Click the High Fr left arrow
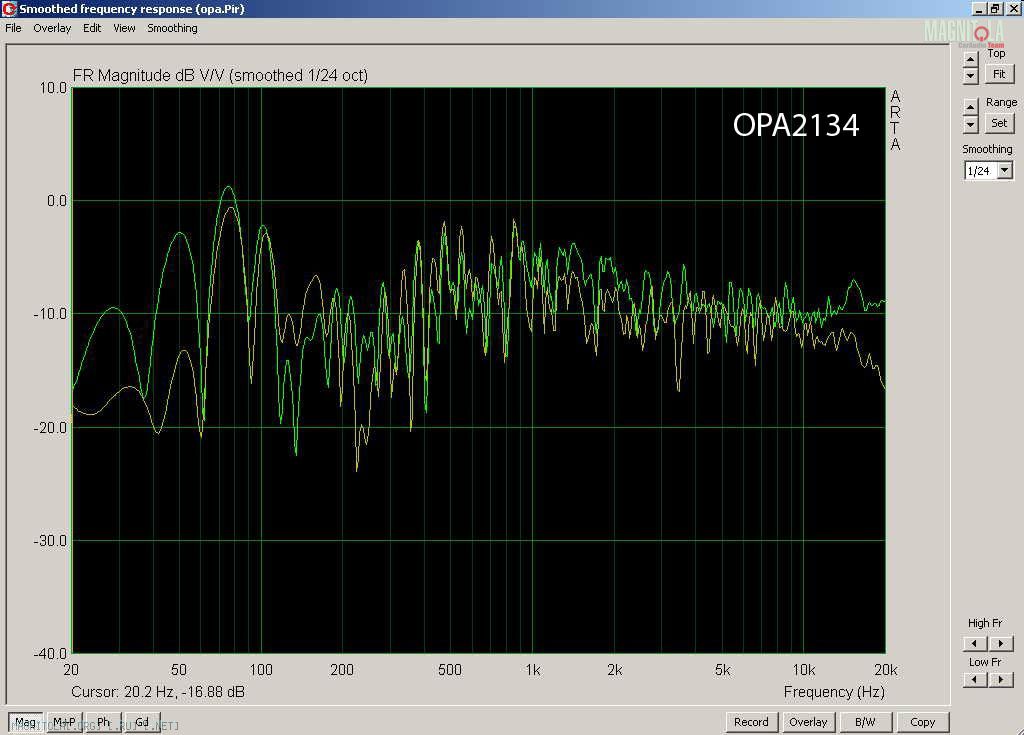1024x735 pixels. pos(975,644)
